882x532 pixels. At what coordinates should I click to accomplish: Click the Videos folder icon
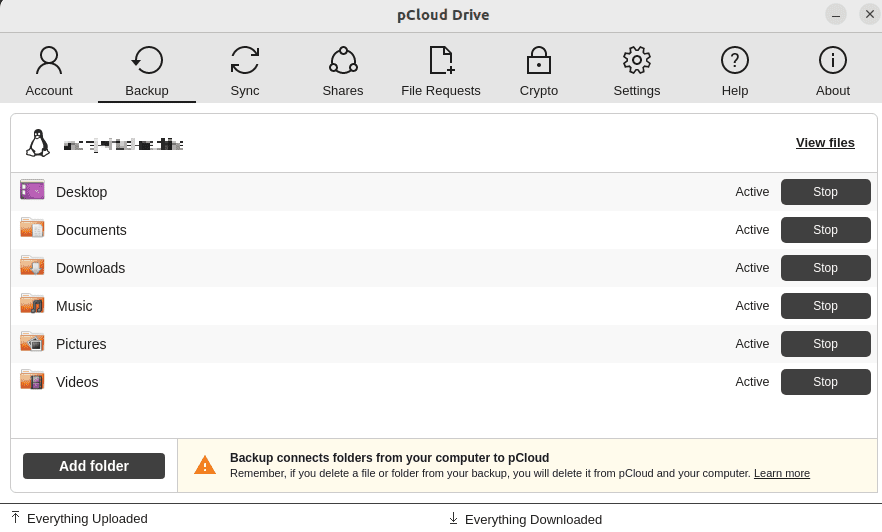[x=32, y=380]
